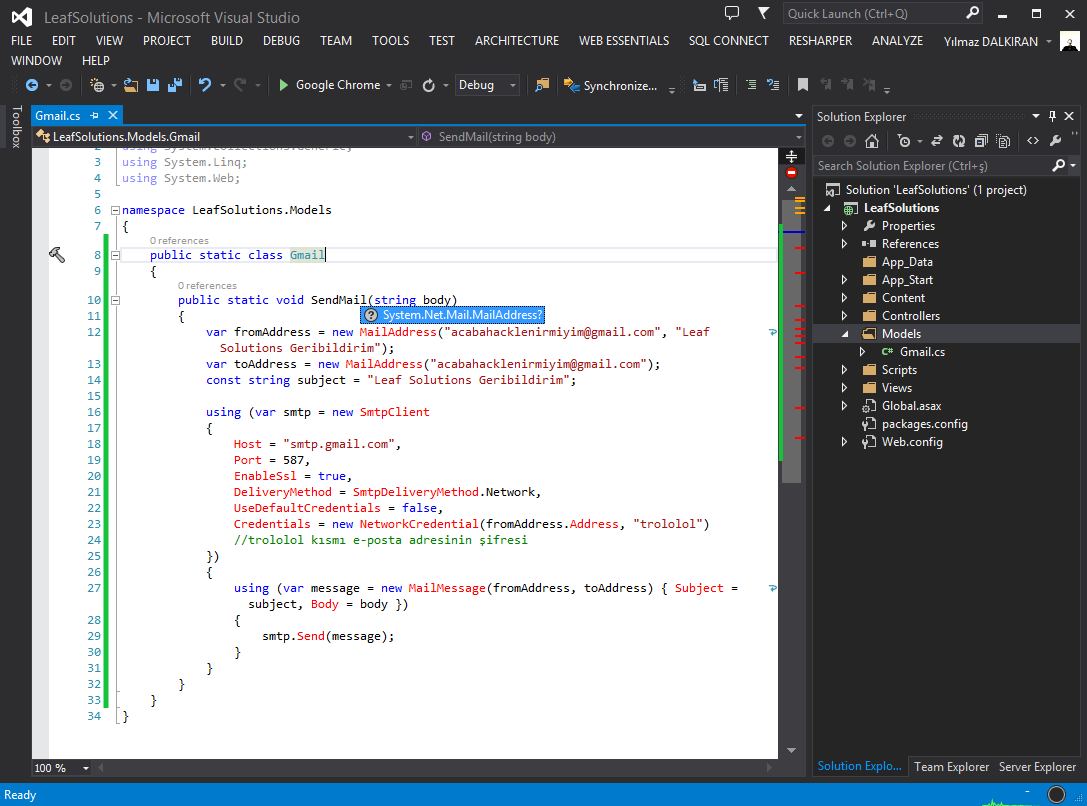Click the ReSharper hammer icon in the margin
Viewport: 1087px width, 806px height.
57,255
